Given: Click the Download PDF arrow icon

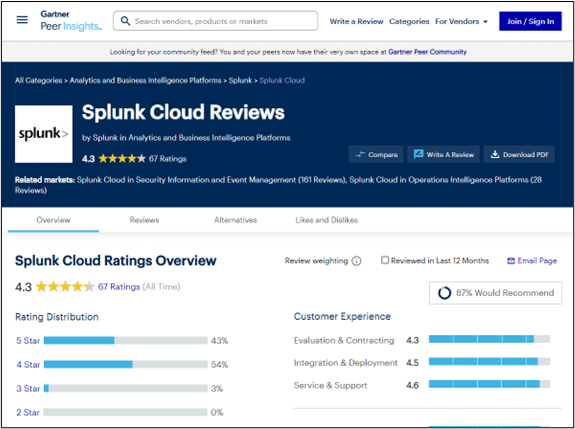Looking at the screenshot, I should point(495,154).
